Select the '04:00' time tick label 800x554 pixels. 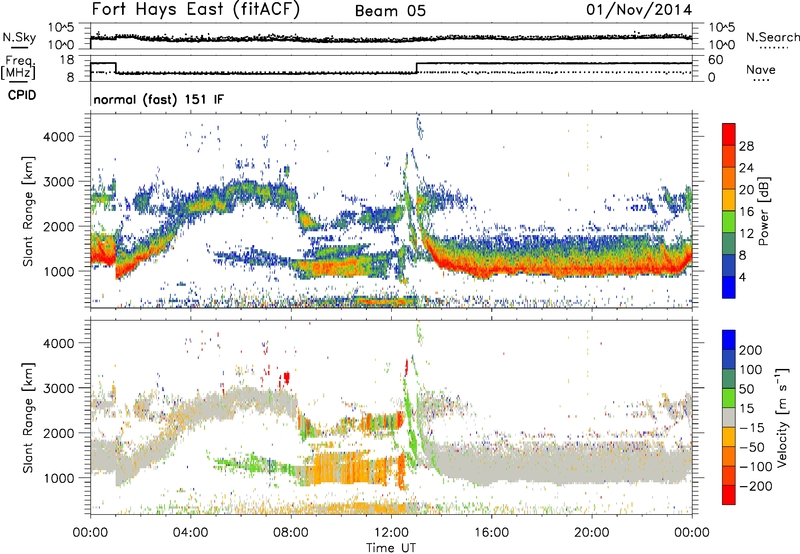click(x=190, y=533)
